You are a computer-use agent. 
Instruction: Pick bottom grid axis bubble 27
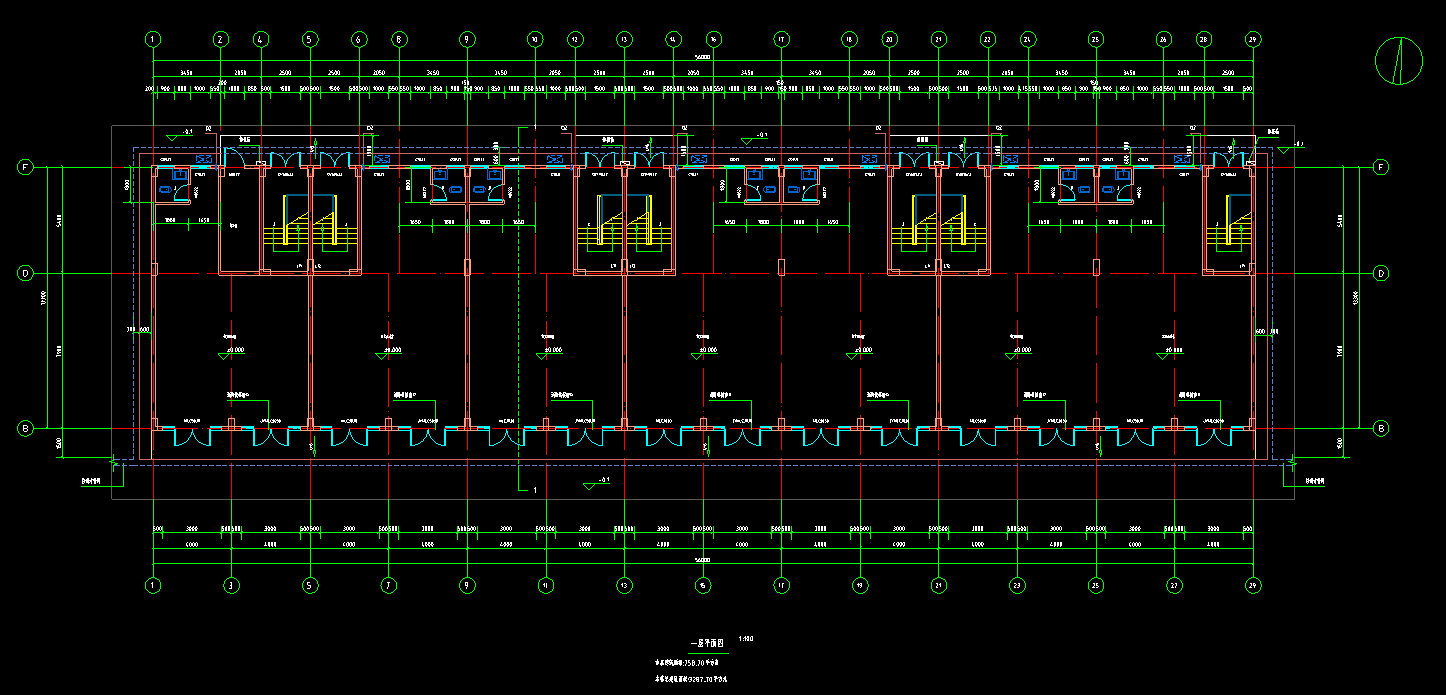point(1174,585)
